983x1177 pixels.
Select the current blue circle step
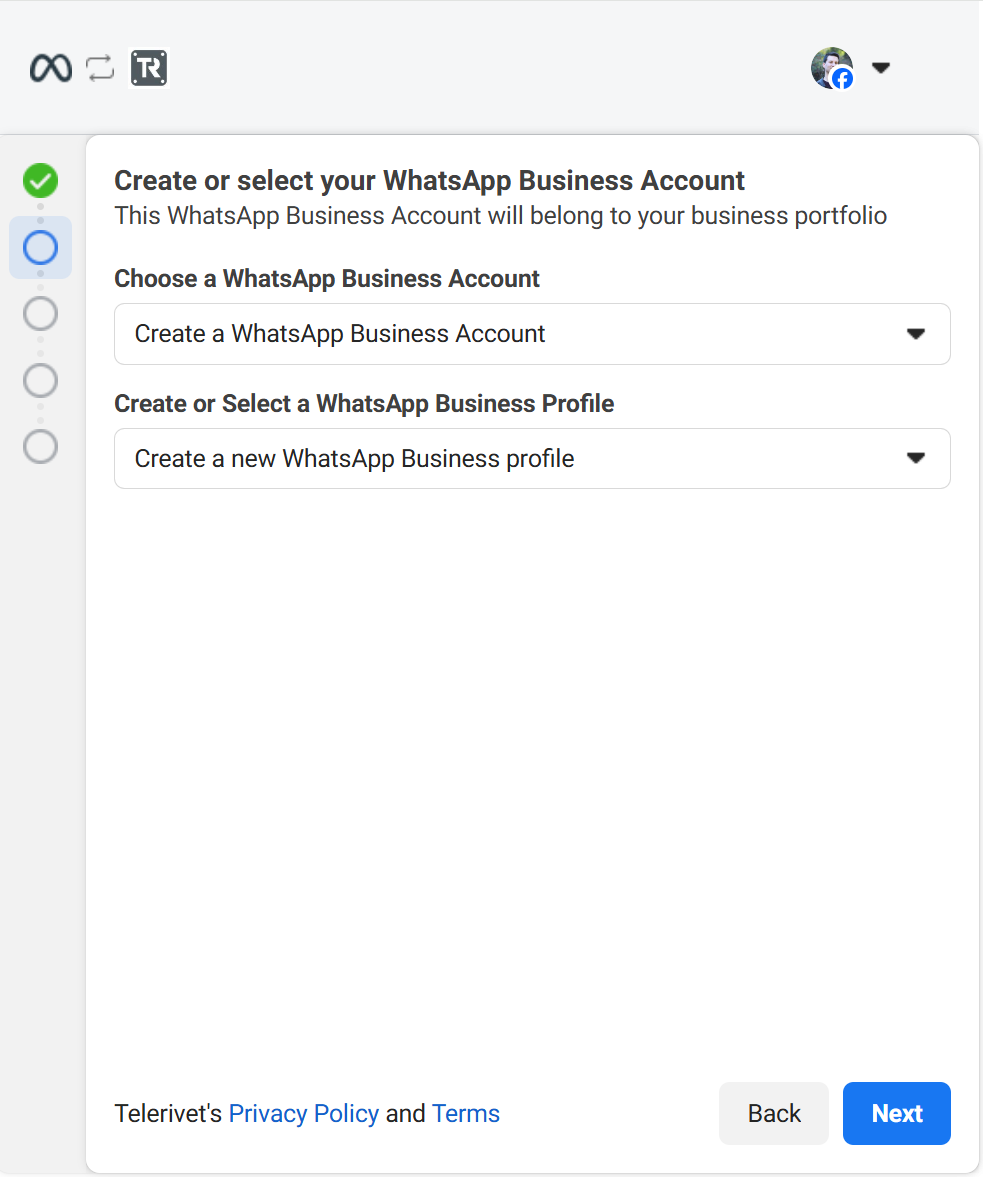pos(41,248)
